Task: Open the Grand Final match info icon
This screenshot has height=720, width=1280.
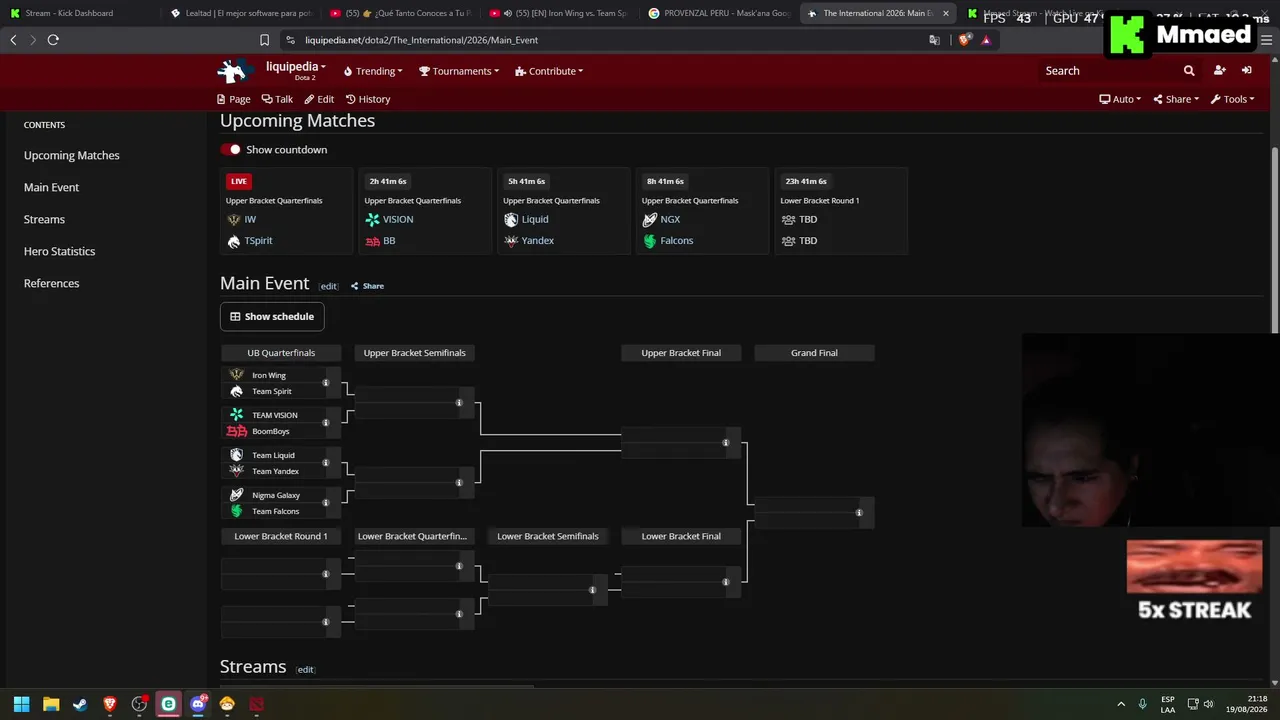Action: coord(859,513)
